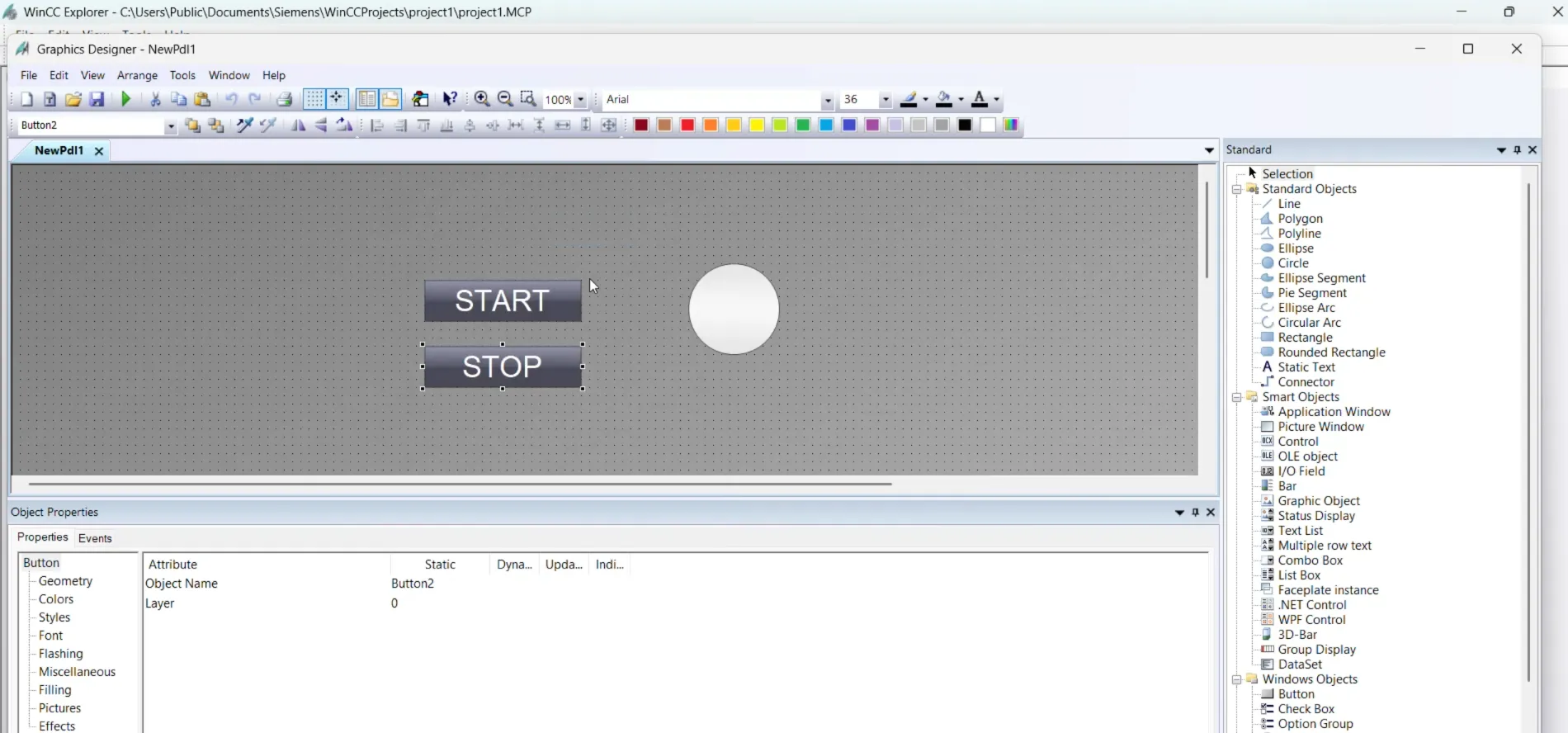Pick the green color swatch
The width and height of the screenshot is (1568, 733).
click(803, 125)
